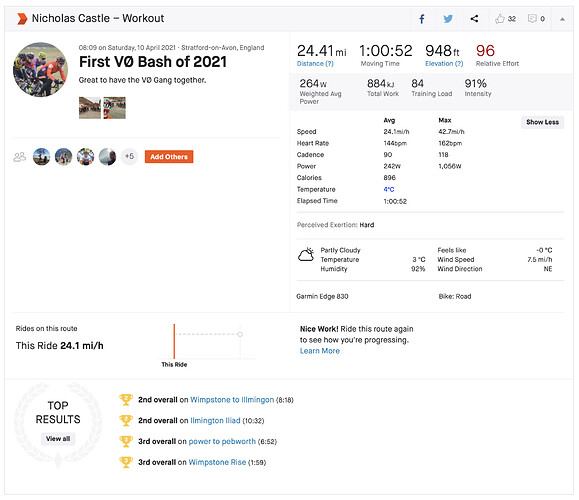The width and height of the screenshot is (579, 500).
Task: Share workout on Twitter
Action: pyautogui.click(x=448, y=19)
